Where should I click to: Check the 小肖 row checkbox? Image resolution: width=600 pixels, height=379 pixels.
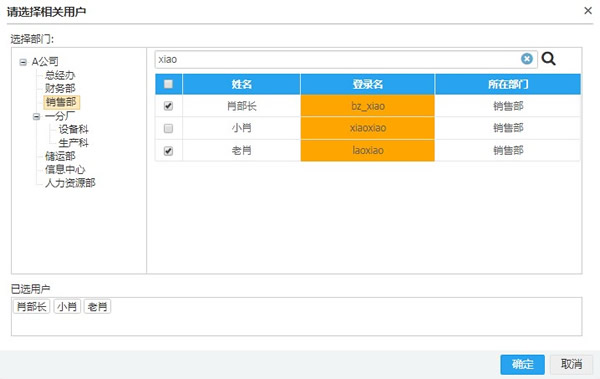pos(168,128)
